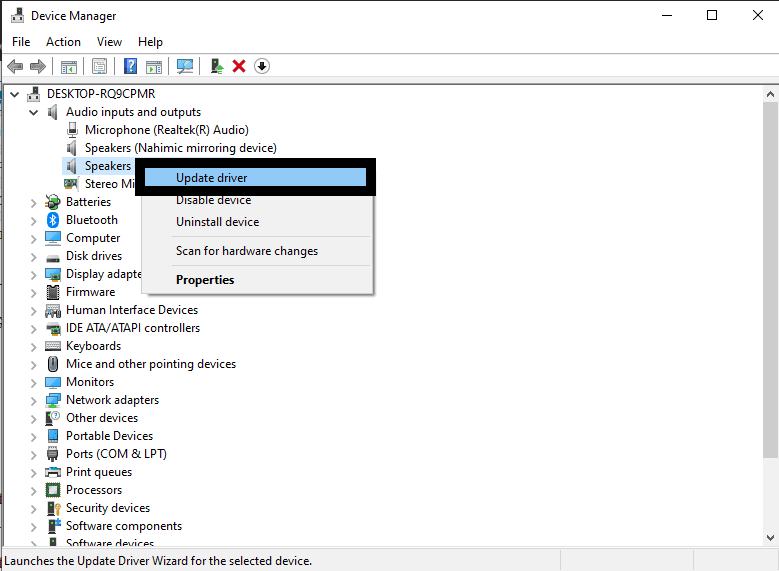
Task: Select Microphone (Realtek(R) Audio) device
Action: (x=166, y=130)
